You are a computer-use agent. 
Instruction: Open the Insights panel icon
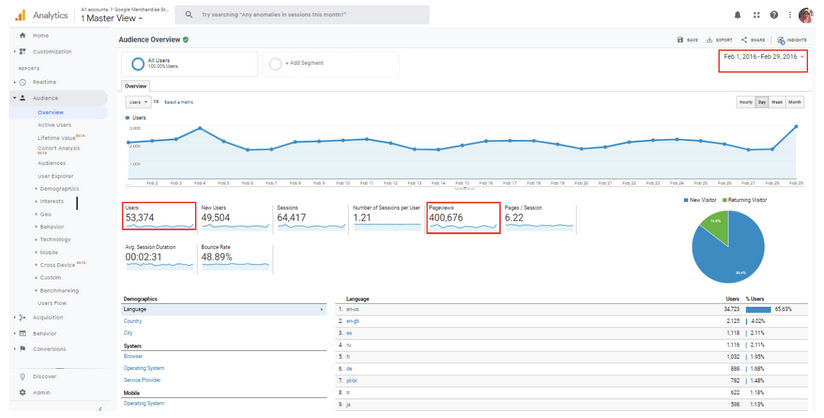[781, 40]
